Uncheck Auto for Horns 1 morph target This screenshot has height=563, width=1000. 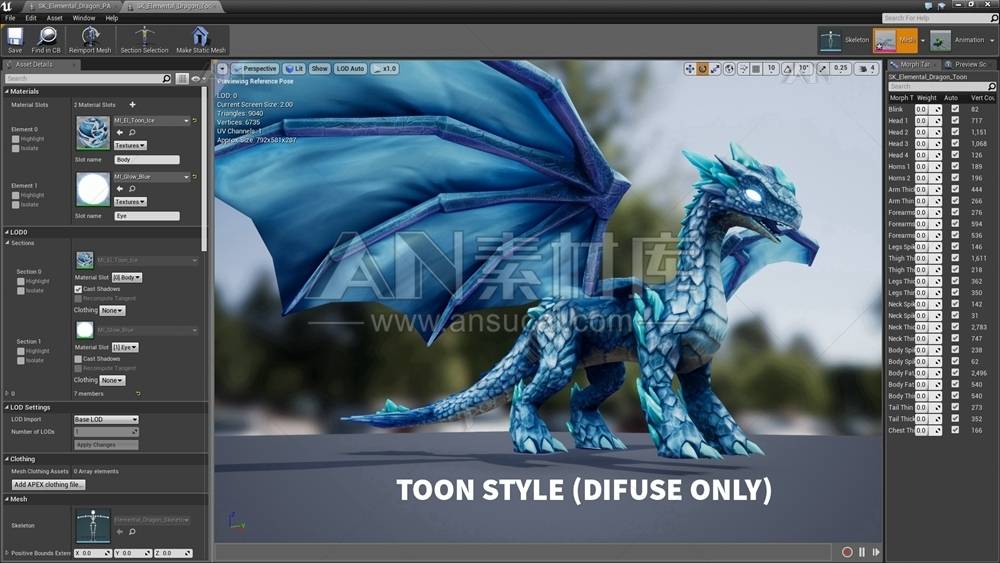coord(955,166)
